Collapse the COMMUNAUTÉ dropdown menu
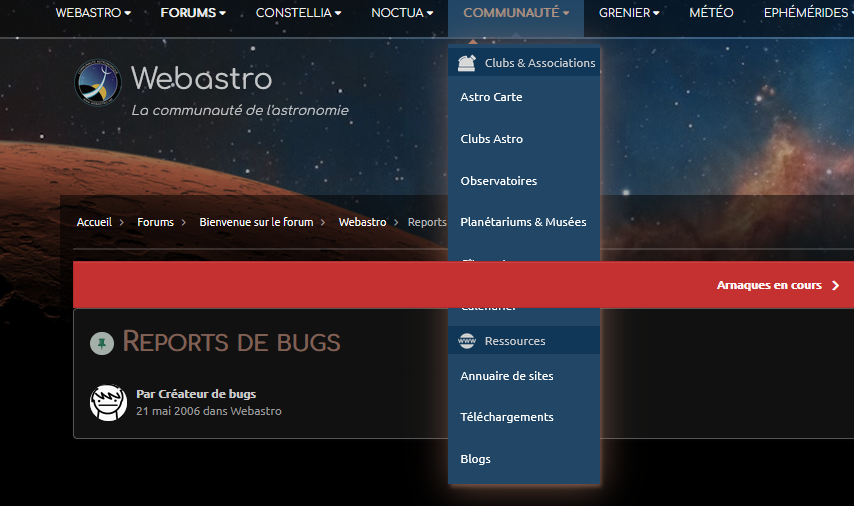Screen dimensions: 854x506 (516, 13)
